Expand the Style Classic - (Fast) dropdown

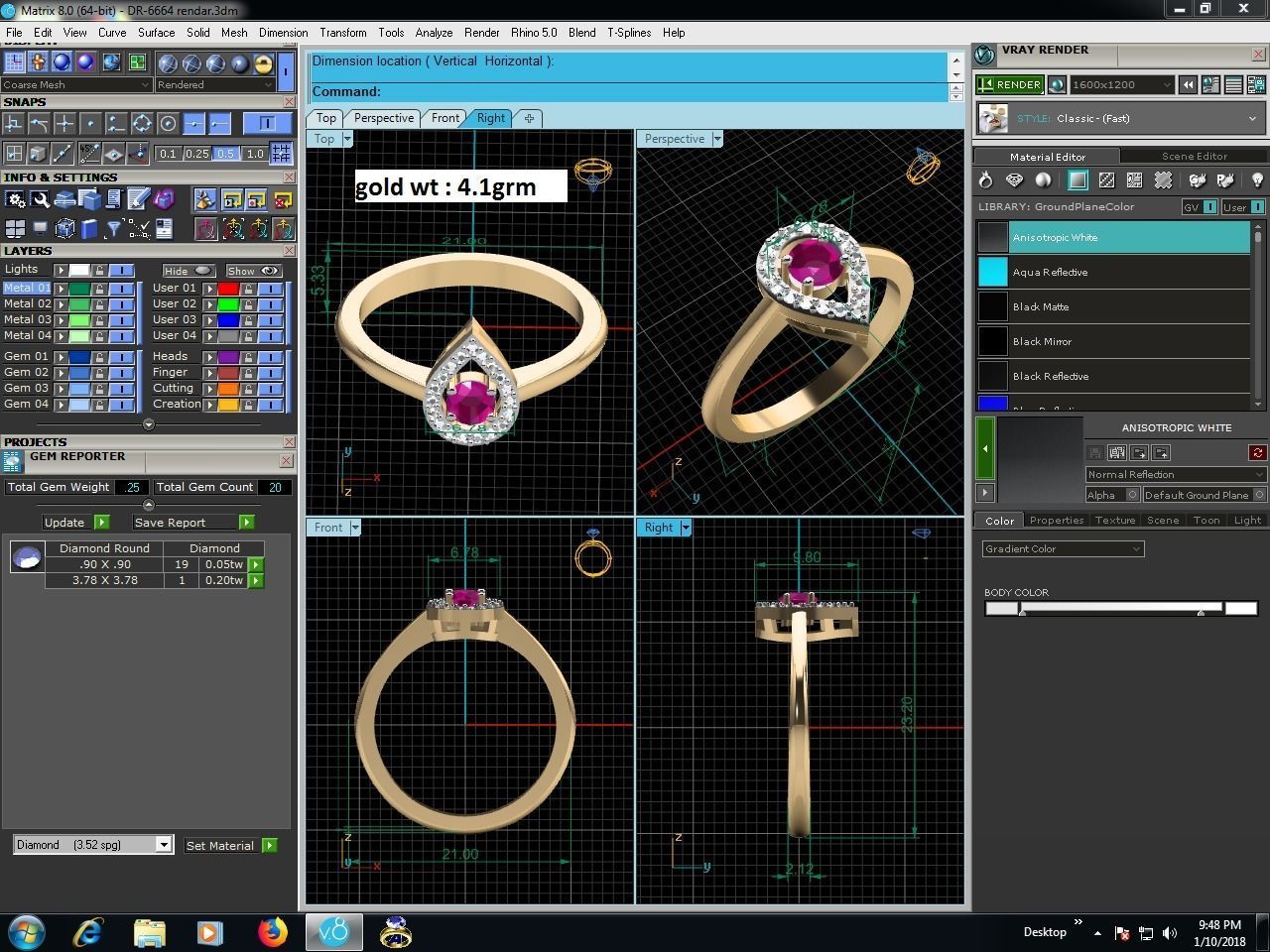pyautogui.click(x=1121, y=118)
